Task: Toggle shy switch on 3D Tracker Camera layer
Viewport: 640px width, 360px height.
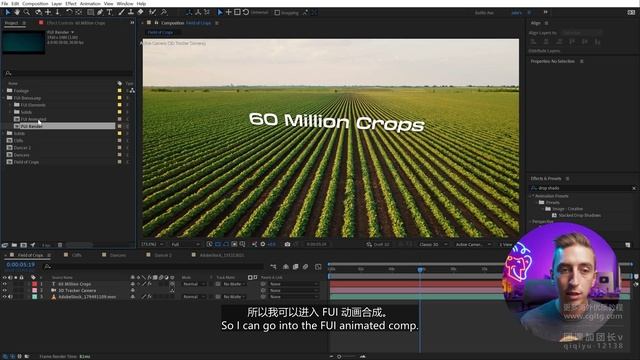Action: [133, 290]
